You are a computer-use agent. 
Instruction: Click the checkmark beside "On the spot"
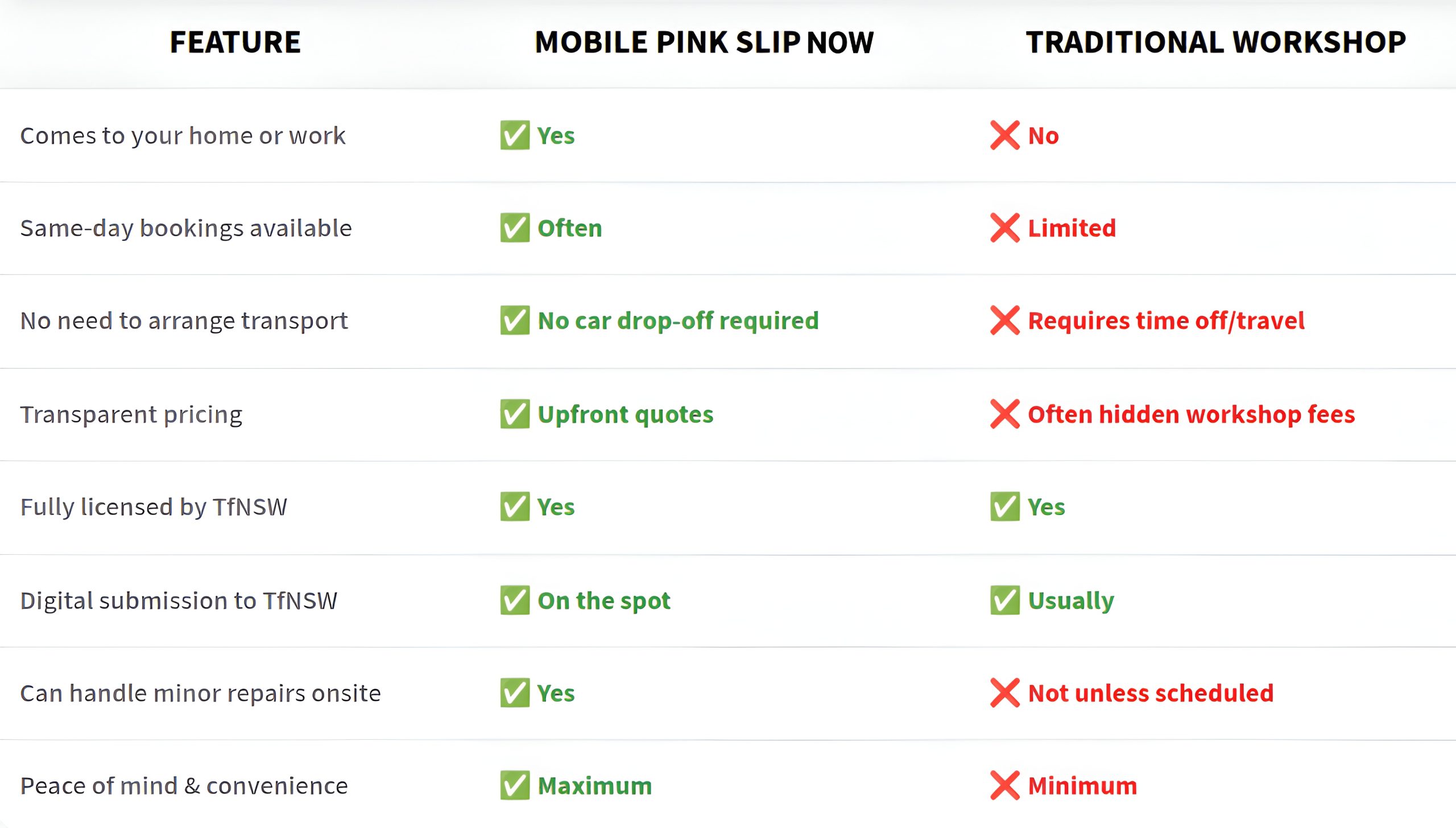point(515,600)
